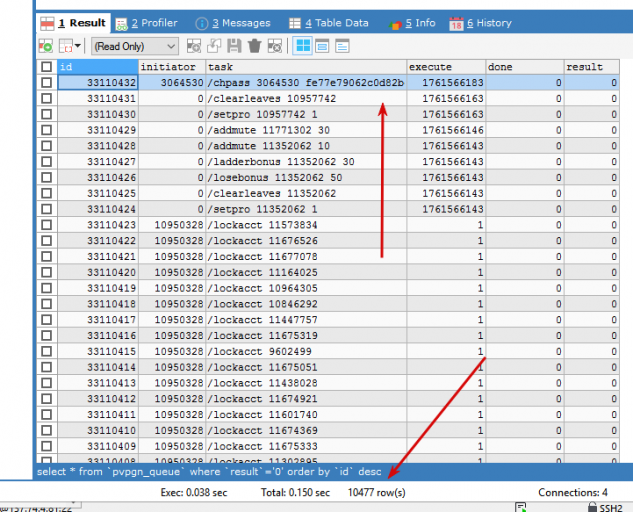Screen dimensions: 633x512
Task: Open the 4 Table Data tab
Action: click(x=329, y=23)
